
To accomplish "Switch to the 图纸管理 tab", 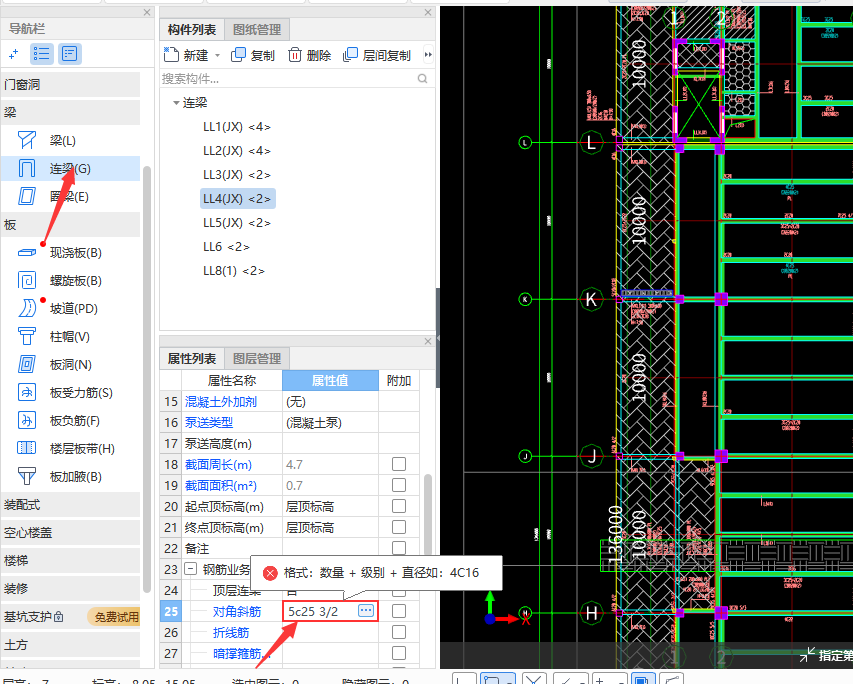I will (x=257, y=29).
